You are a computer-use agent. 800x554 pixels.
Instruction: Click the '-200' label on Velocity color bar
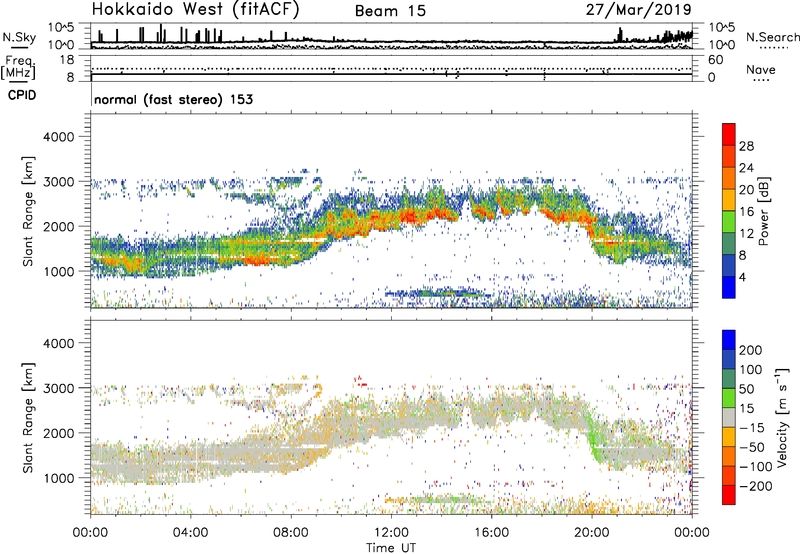pos(756,486)
